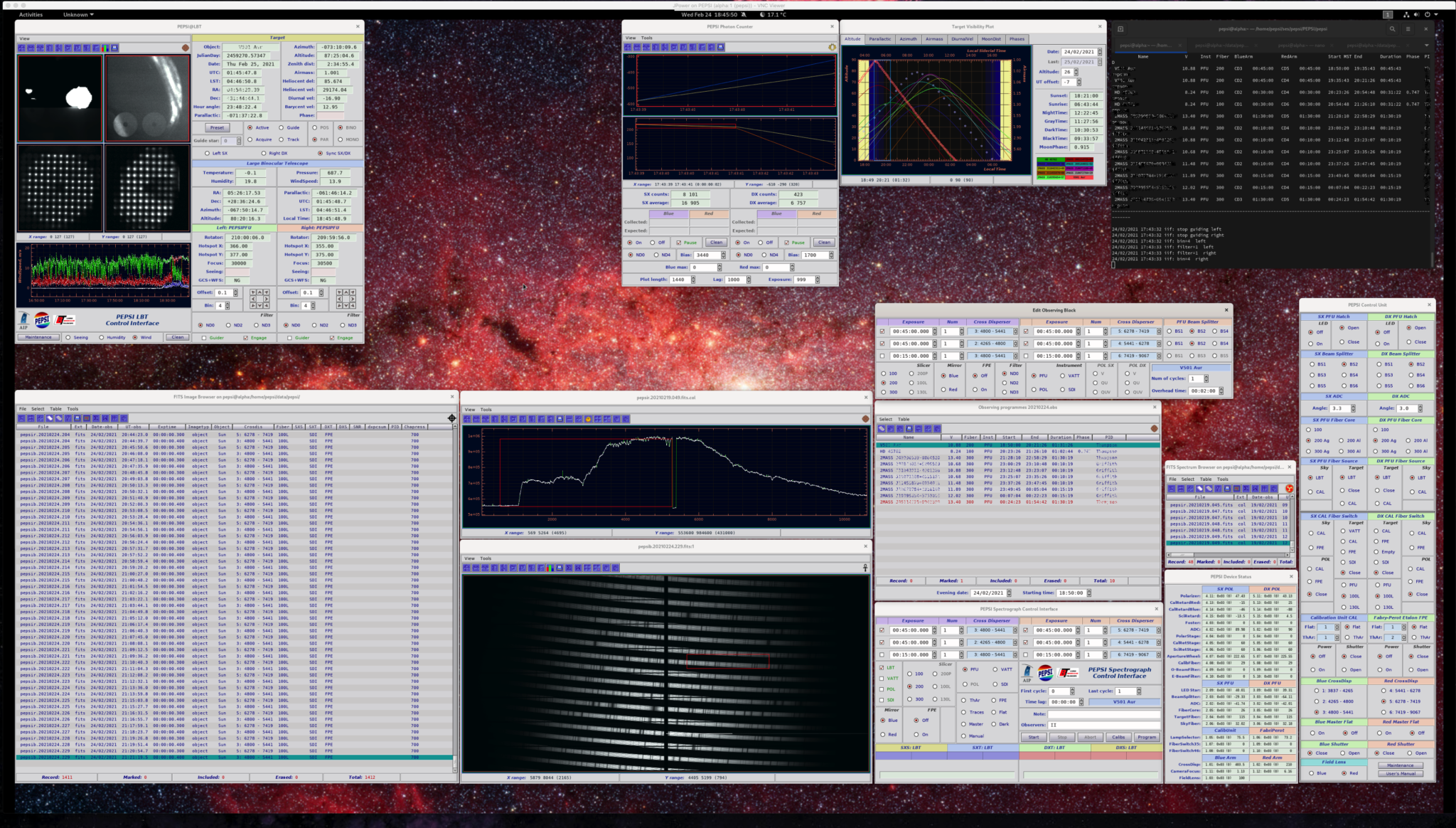
Task: Open the '2: 4265 - 4800' combo in Edit Observing Block
Action: click(993, 344)
